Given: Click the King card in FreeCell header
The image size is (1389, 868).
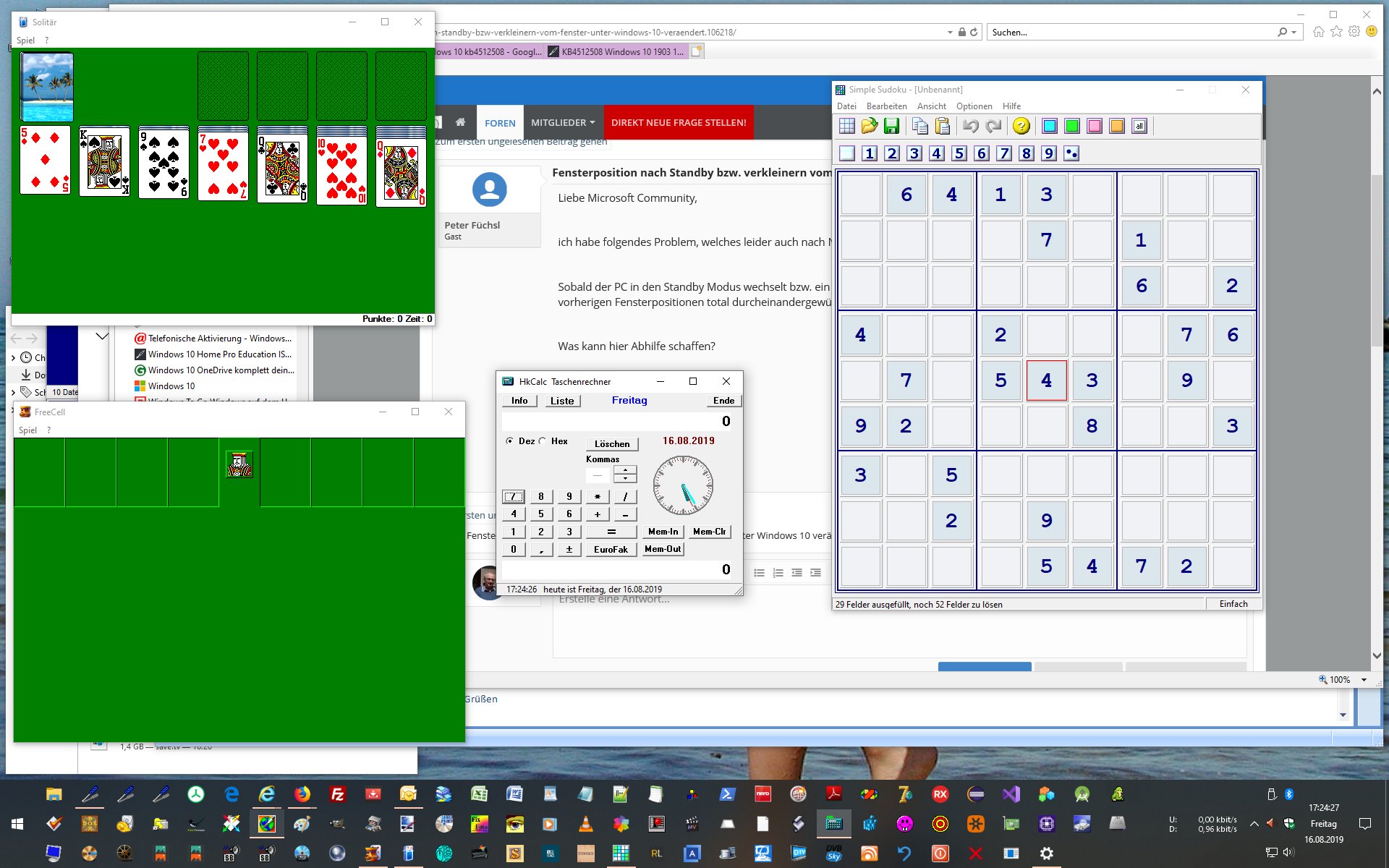Looking at the screenshot, I should 239,464.
